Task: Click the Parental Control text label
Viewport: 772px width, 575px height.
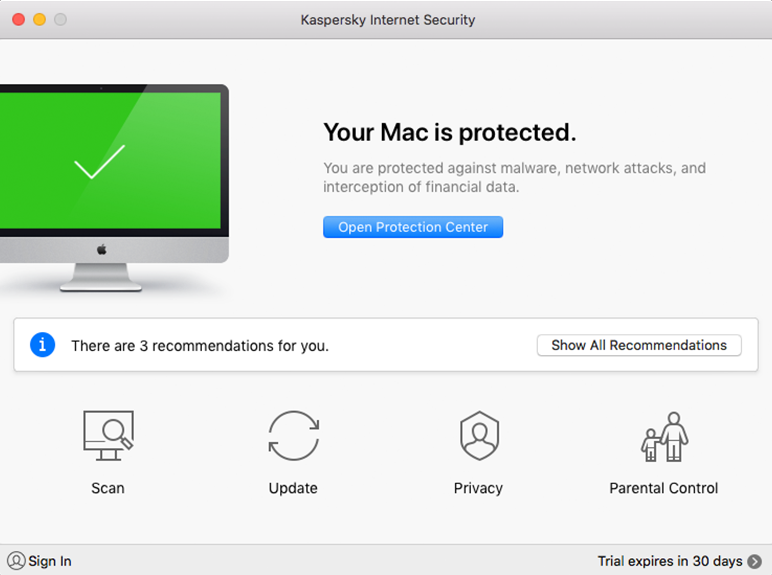Action: click(664, 488)
